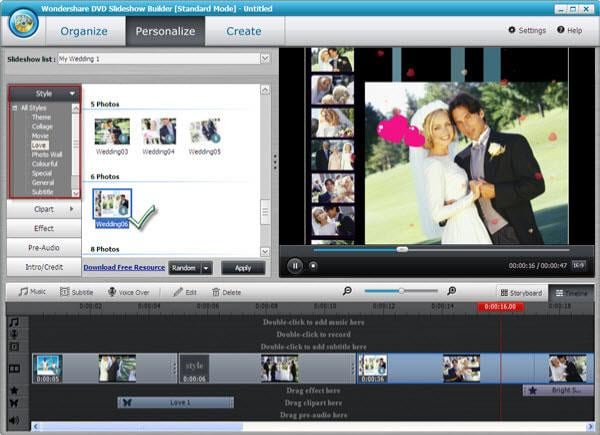Open the Effect panel

(x=44, y=228)
